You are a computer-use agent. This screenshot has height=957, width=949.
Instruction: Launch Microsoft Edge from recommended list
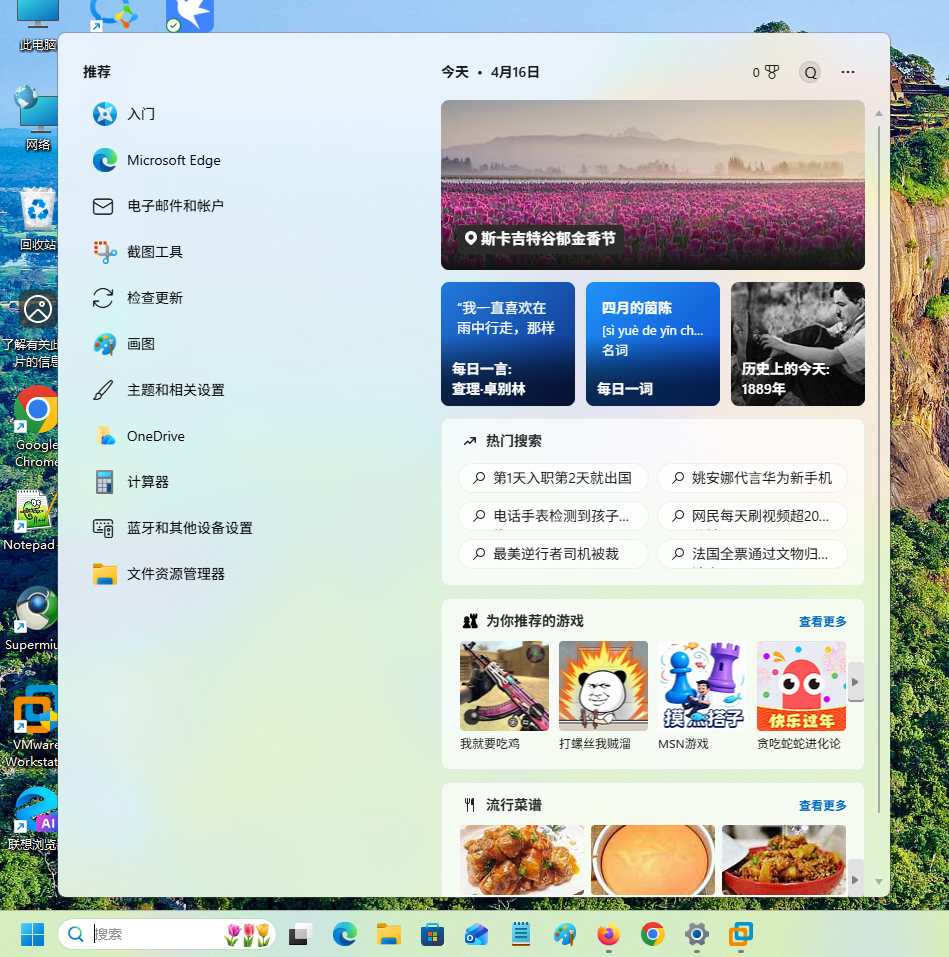173,160
